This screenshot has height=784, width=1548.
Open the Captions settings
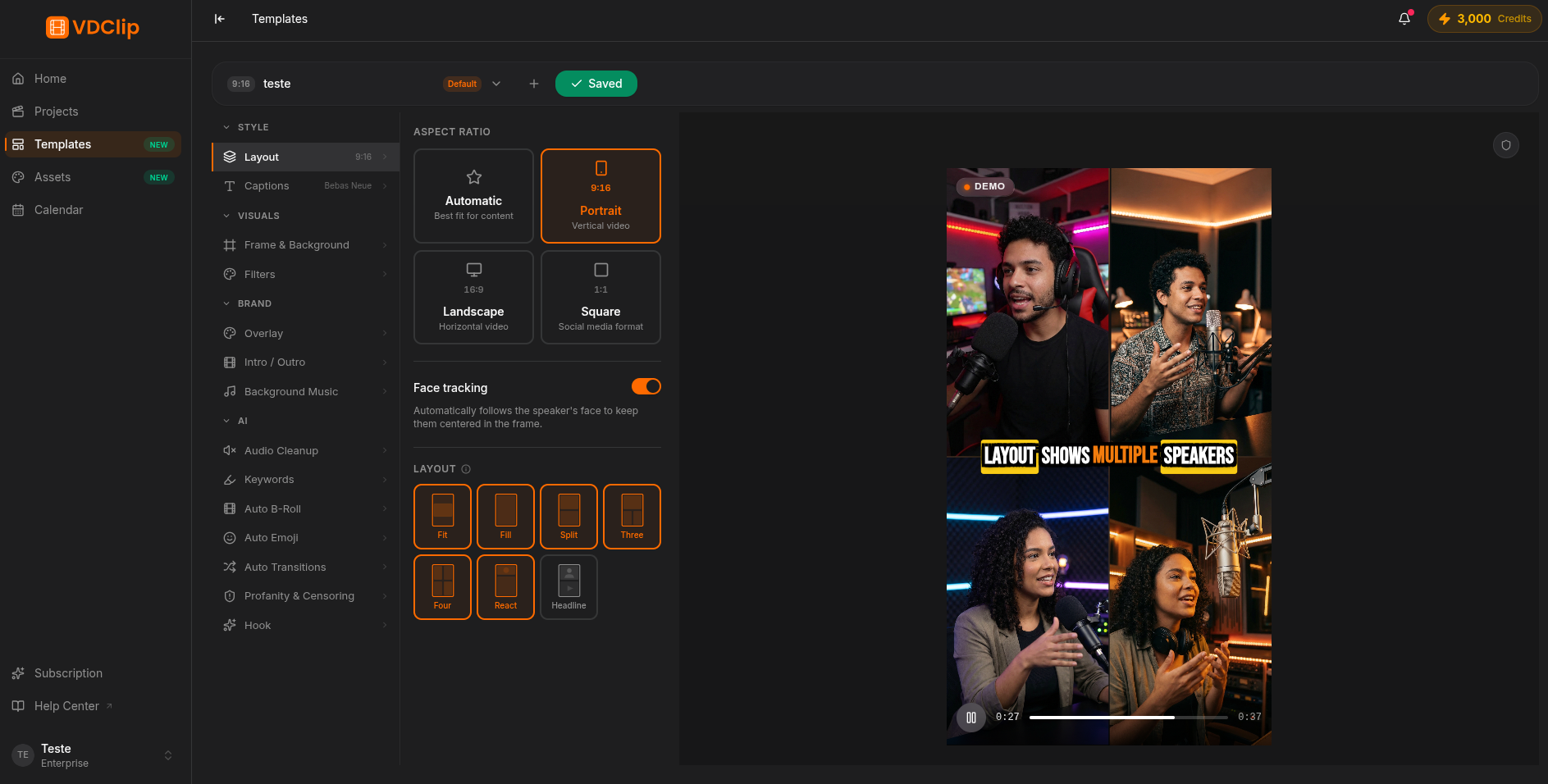point(305,186)
